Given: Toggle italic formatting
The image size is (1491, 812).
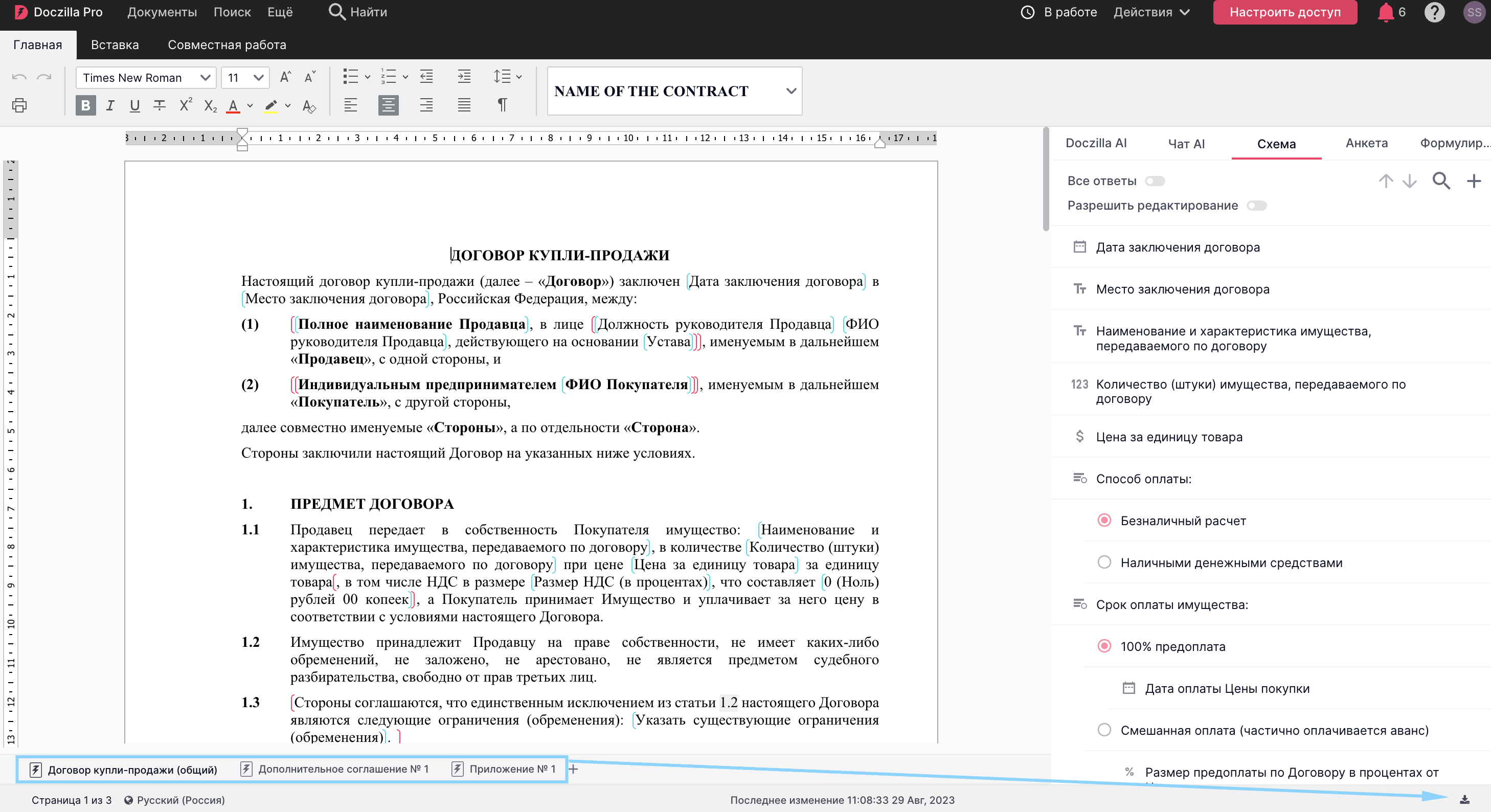Looking at the screenshot, I should (x=110, y=105).
